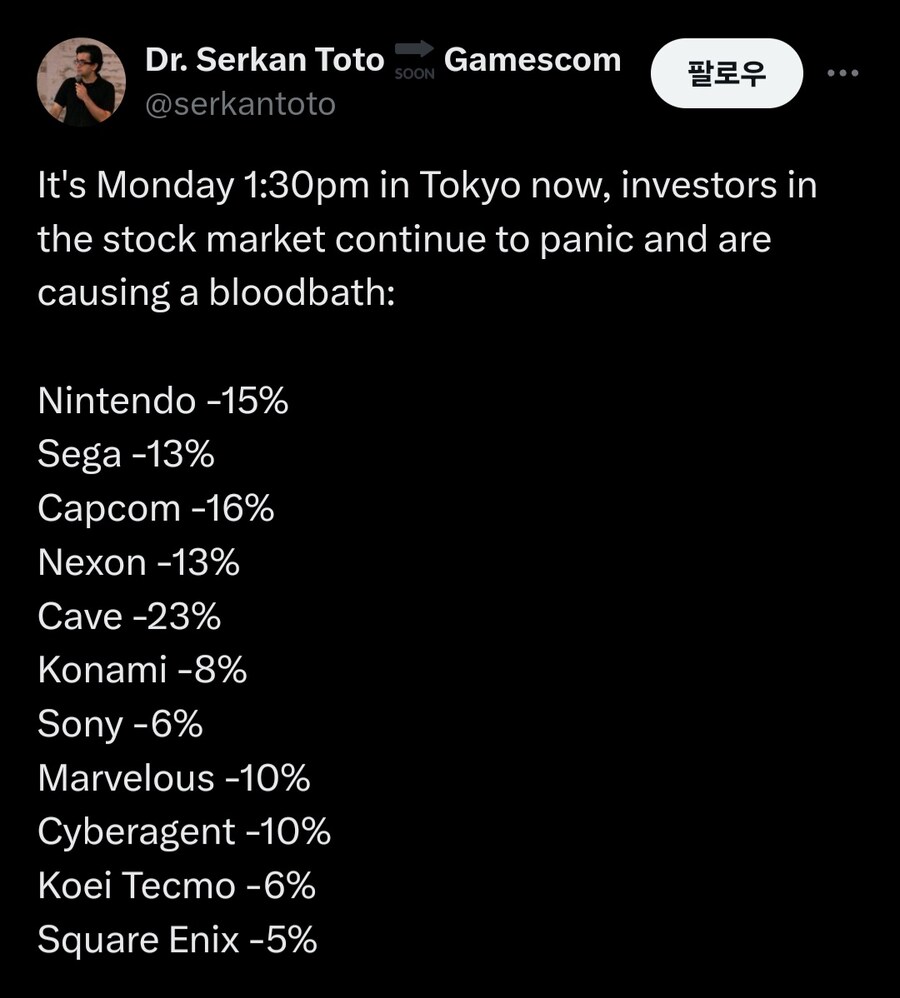Select the Cave -23% line
Image resolution: width=900 pixels, height=998 pixels.
(129, 617)
